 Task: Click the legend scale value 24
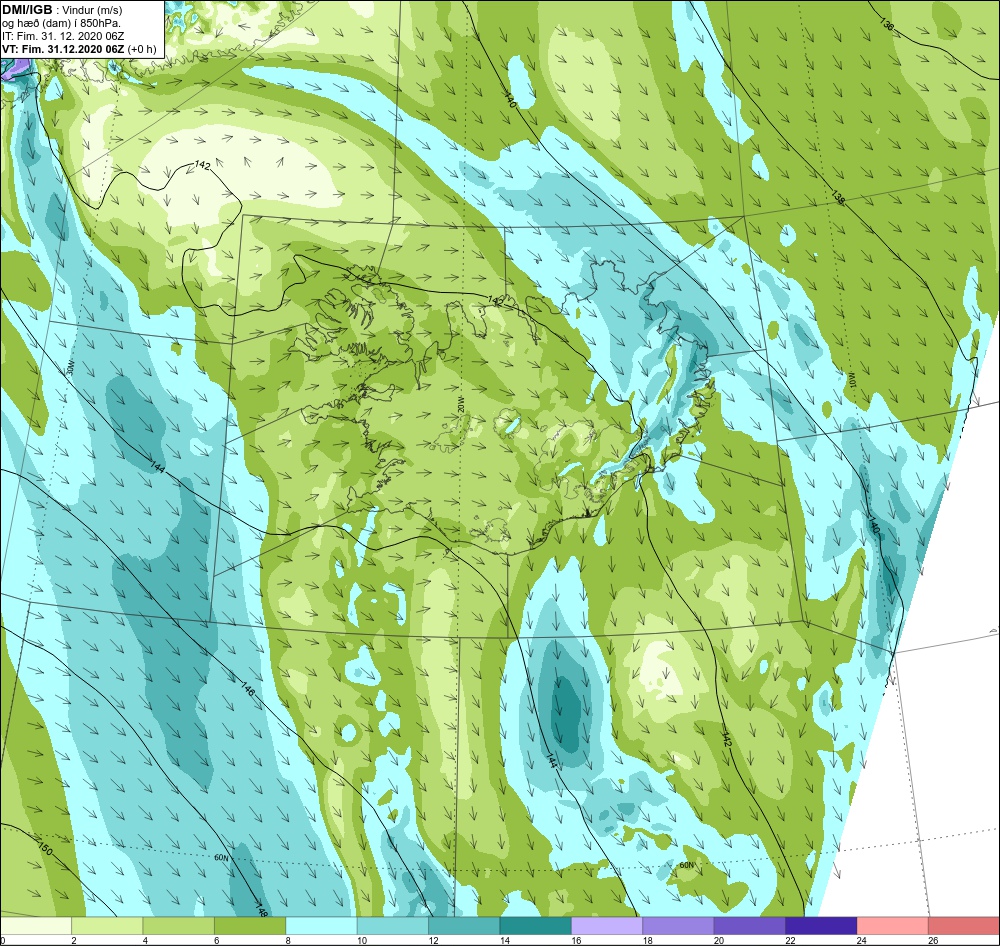pos(862,940)
